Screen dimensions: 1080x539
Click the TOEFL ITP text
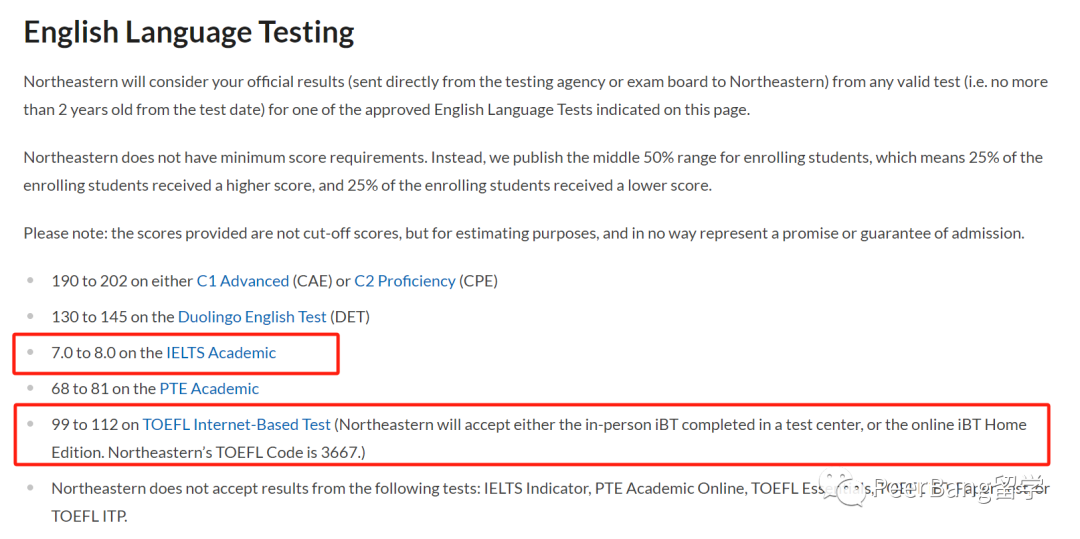click(x=89, y=516)
